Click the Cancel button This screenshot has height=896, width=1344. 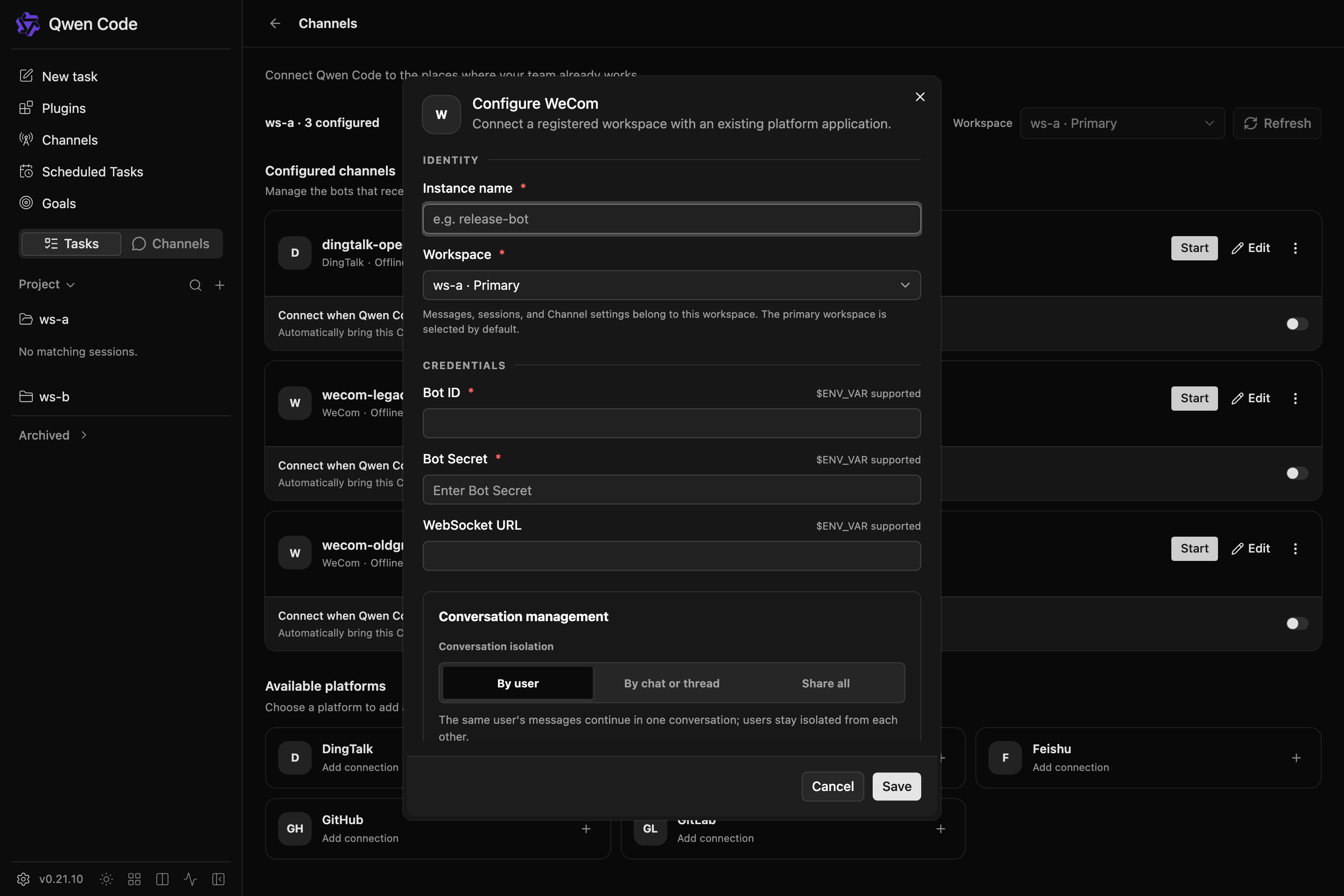click(833, 786)
